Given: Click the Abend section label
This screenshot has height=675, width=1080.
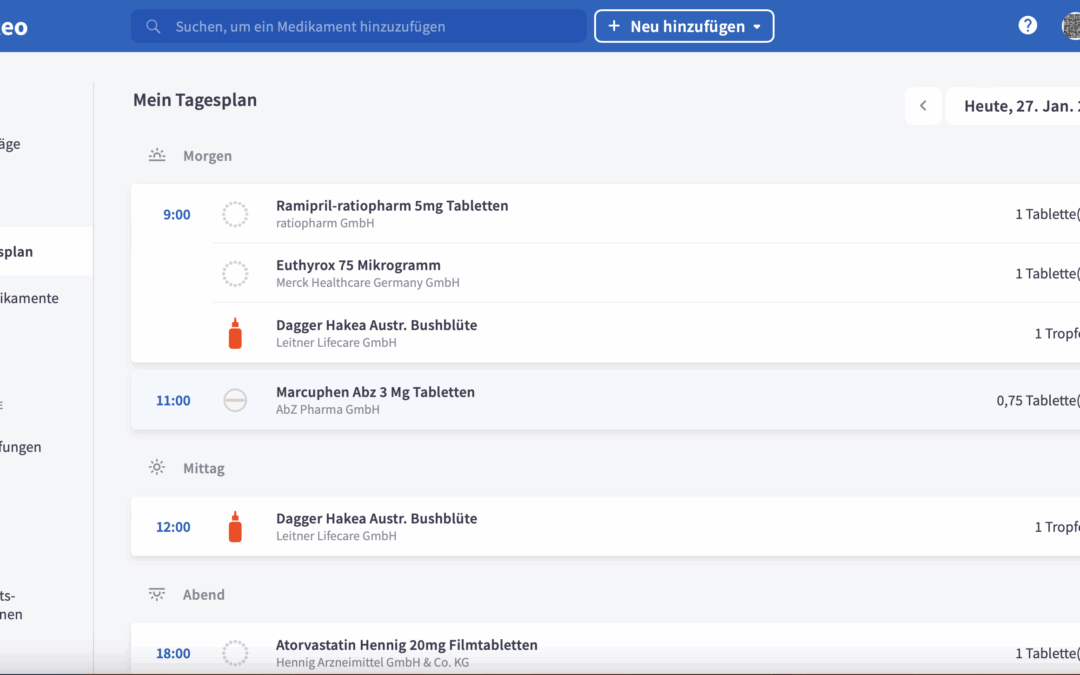Looking at the screenshot, I should (x=204, y=595).
